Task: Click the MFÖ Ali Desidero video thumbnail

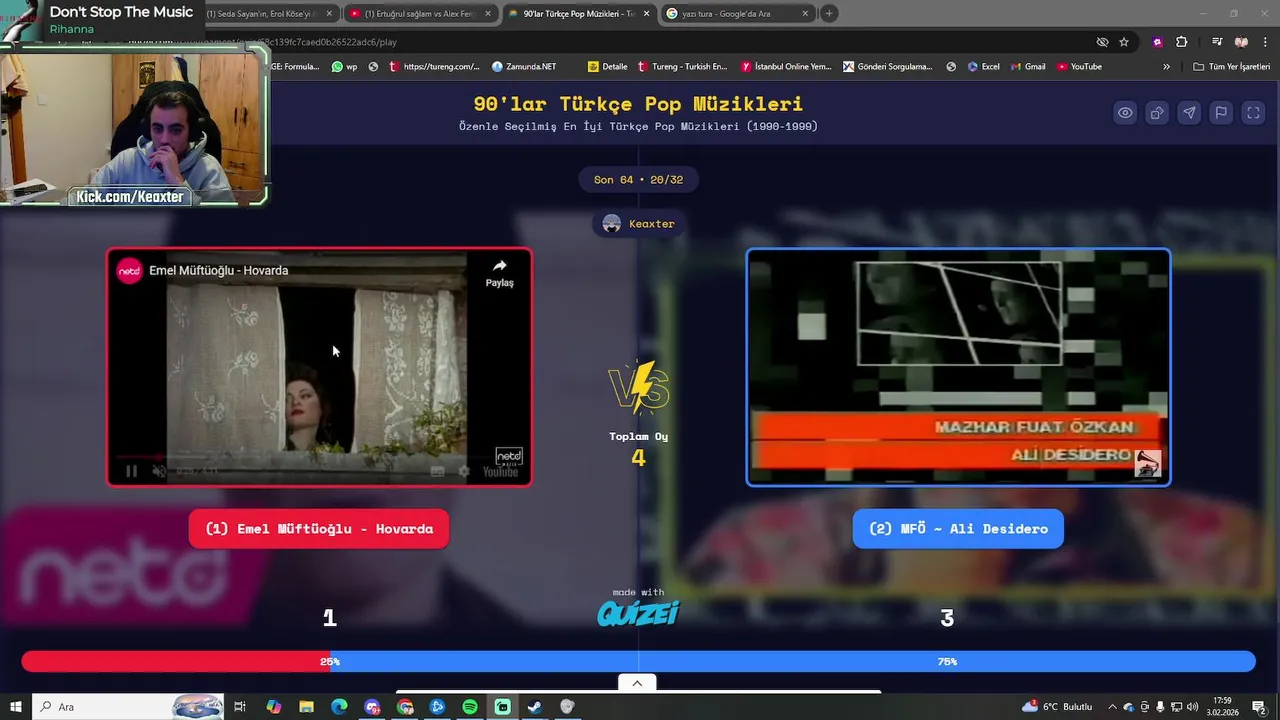Action: point(958,367)
